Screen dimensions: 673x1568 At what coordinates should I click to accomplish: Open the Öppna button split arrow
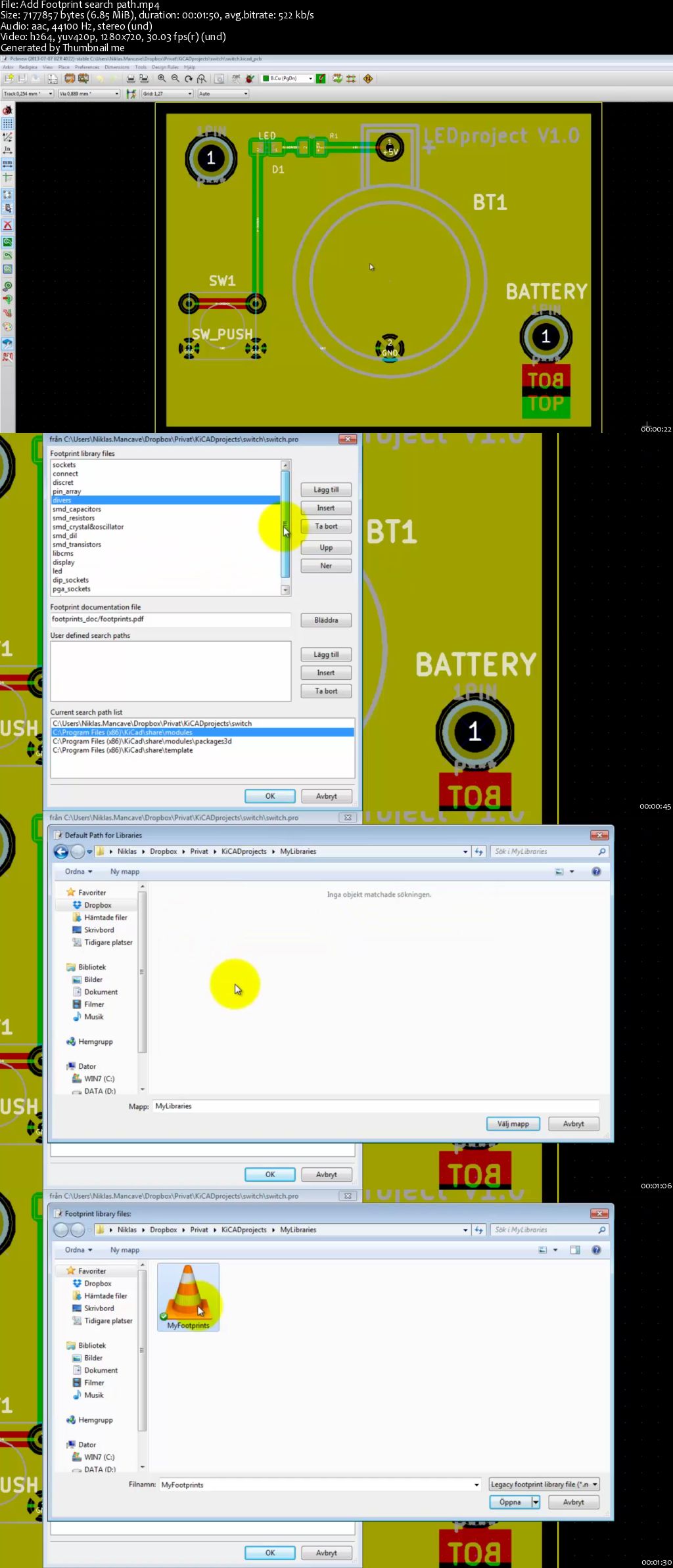tap(536, 1502)
